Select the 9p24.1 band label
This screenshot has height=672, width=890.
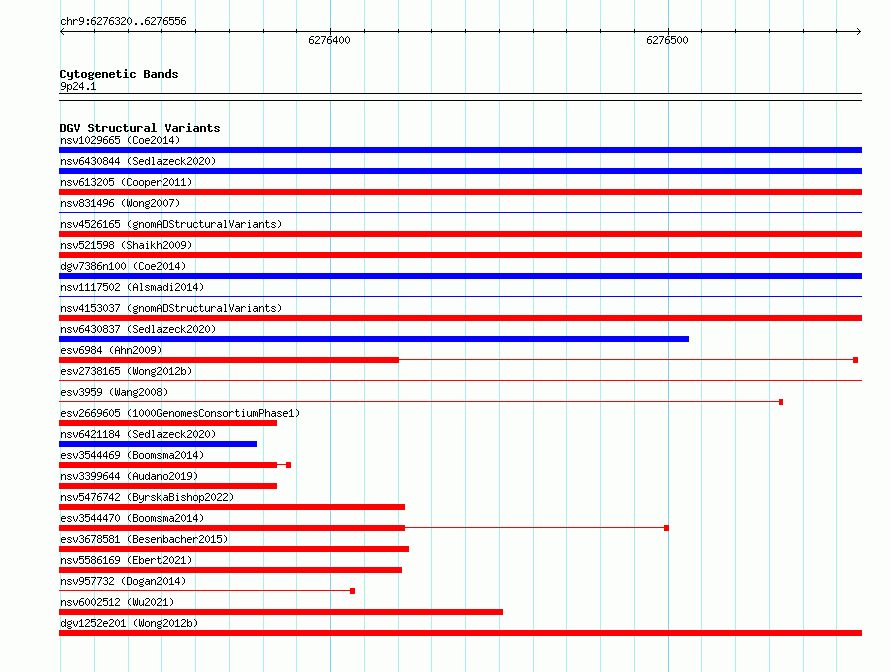[x=78, y=86]
